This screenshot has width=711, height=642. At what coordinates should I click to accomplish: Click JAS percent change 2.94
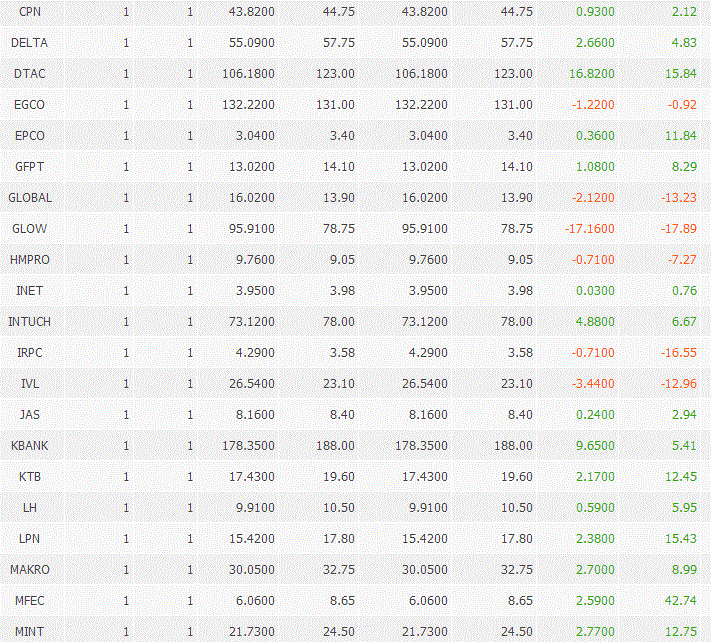click(684, 414)
